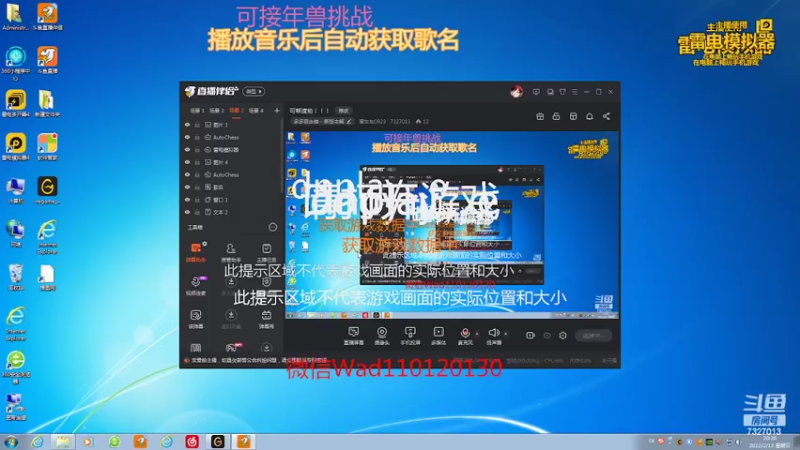The height and width of the screenshot is (450, 800).
Task: Lock the 雷电模拟器 layer
Action: click(197, 150)
